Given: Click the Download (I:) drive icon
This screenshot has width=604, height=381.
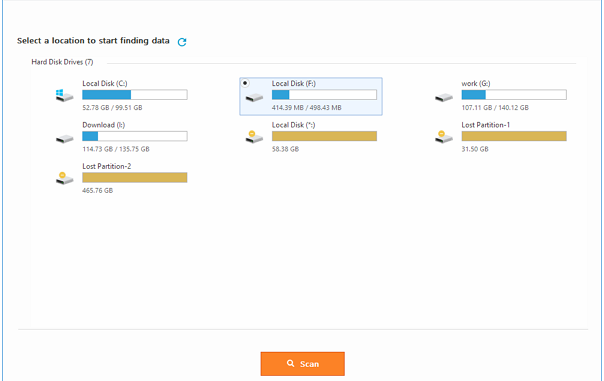Looking at the screenshot, I should pyautogui.click(x=64, y=139).
